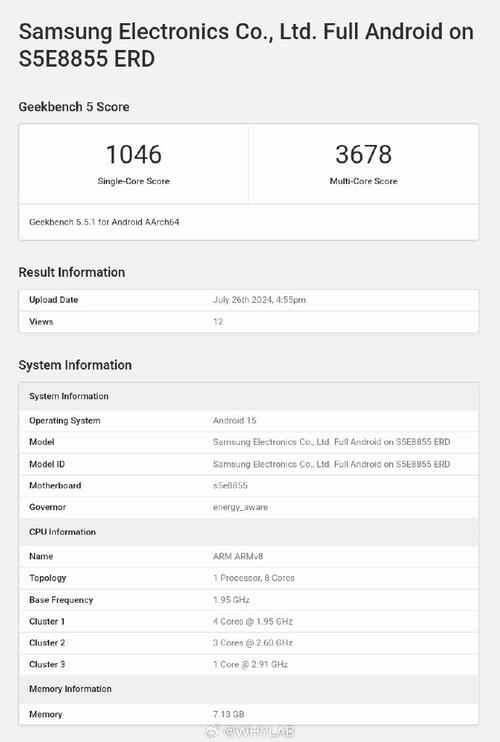The height and width of the screenshot is (742, 500).
Task: Click the page title Samsung Electronics S5E8855 ERD
Action: 246,45
